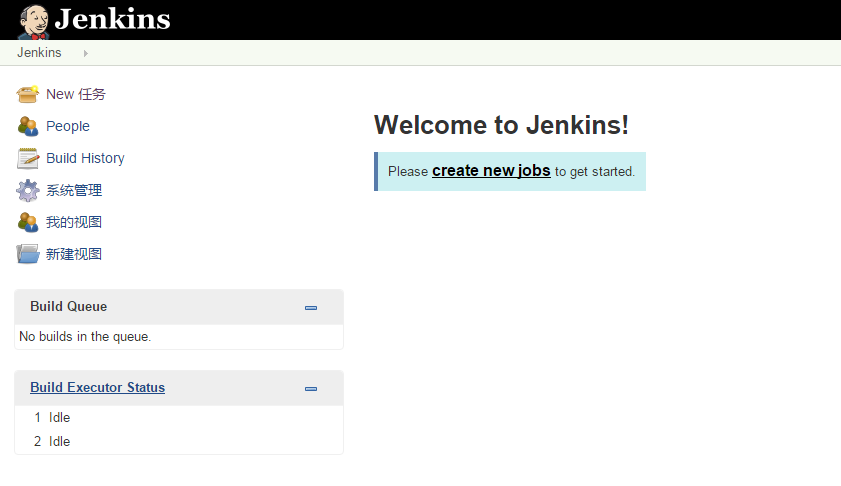Screen dimensions: 841x486
Task: Open the Build History link
Action: coord(85,158)
